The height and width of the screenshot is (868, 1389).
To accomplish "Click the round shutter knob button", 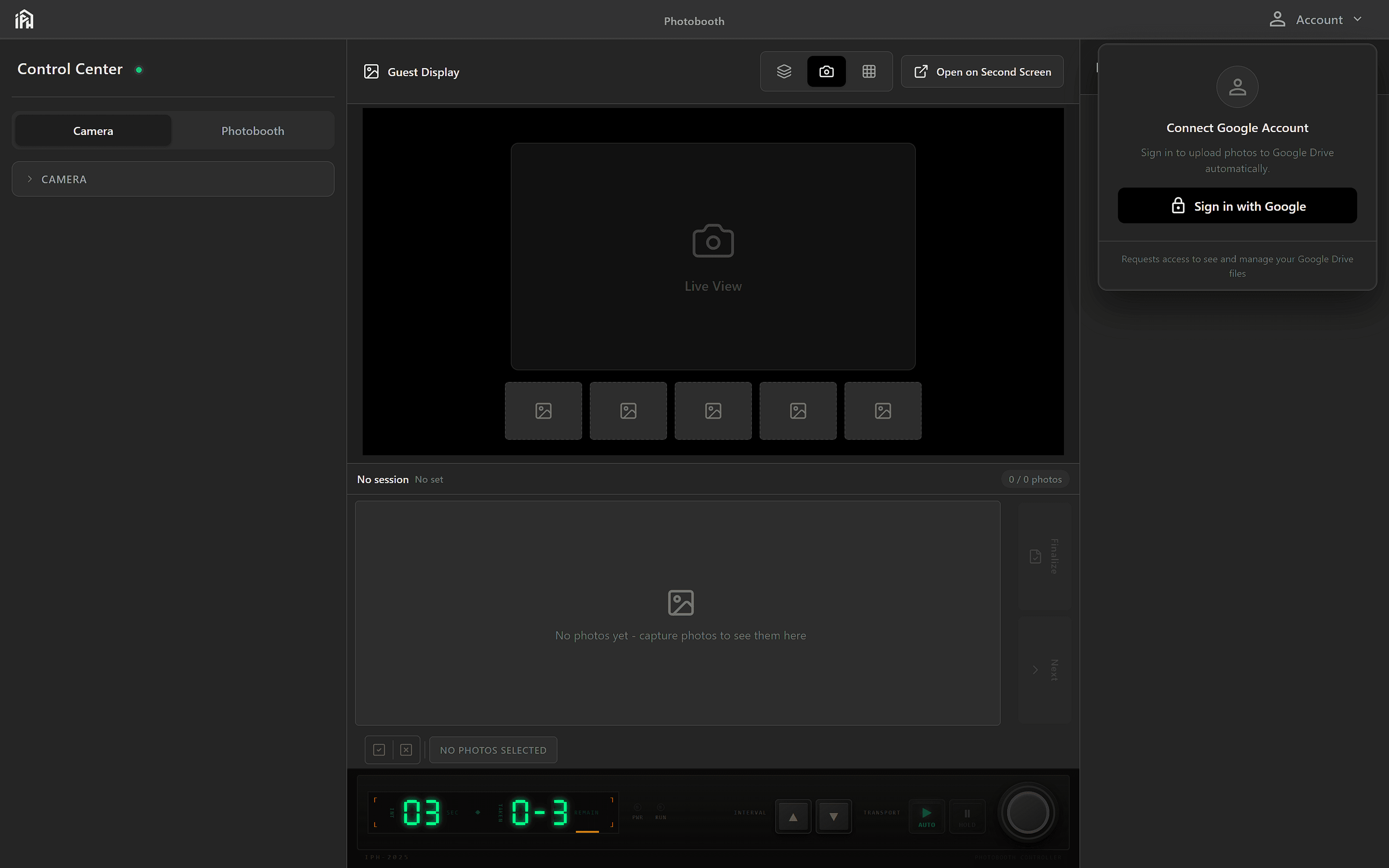I will (x=1027, y=813).
